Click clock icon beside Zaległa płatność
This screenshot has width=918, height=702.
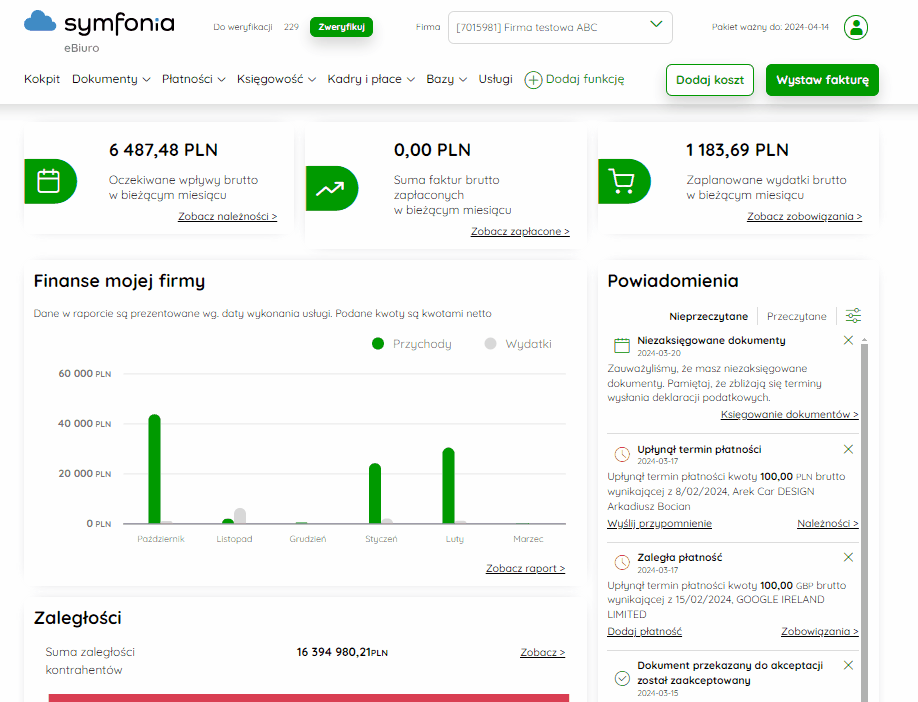[622, 562]
